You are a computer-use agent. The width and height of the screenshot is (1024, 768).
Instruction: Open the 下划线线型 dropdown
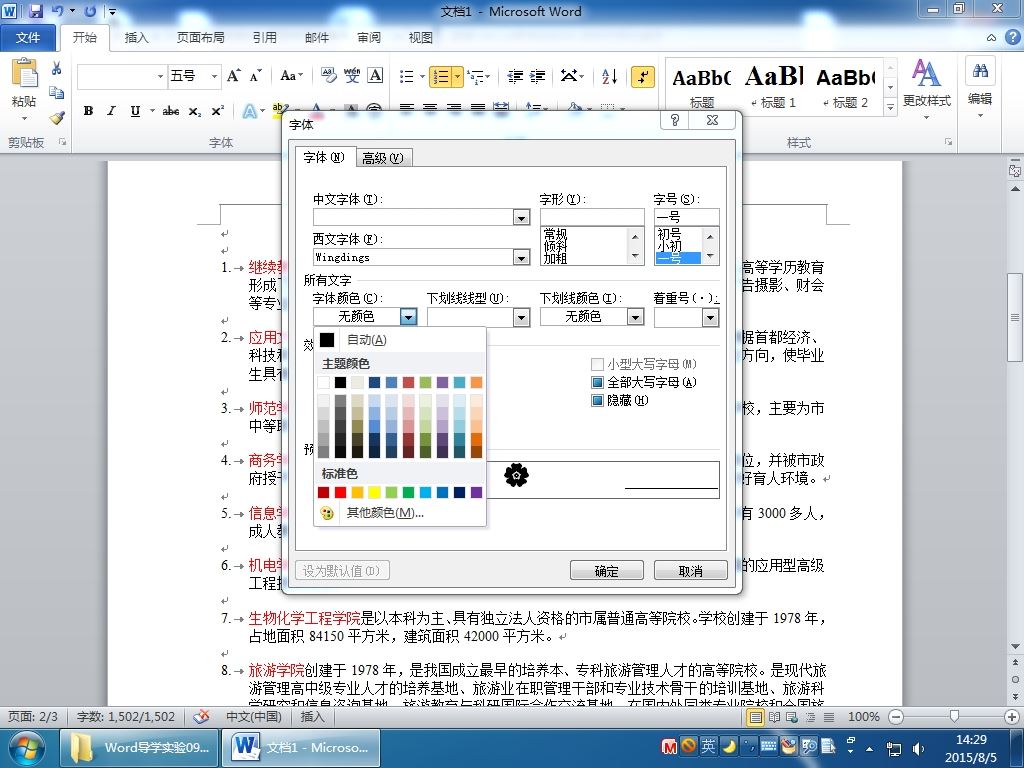[x=520, y=317]
